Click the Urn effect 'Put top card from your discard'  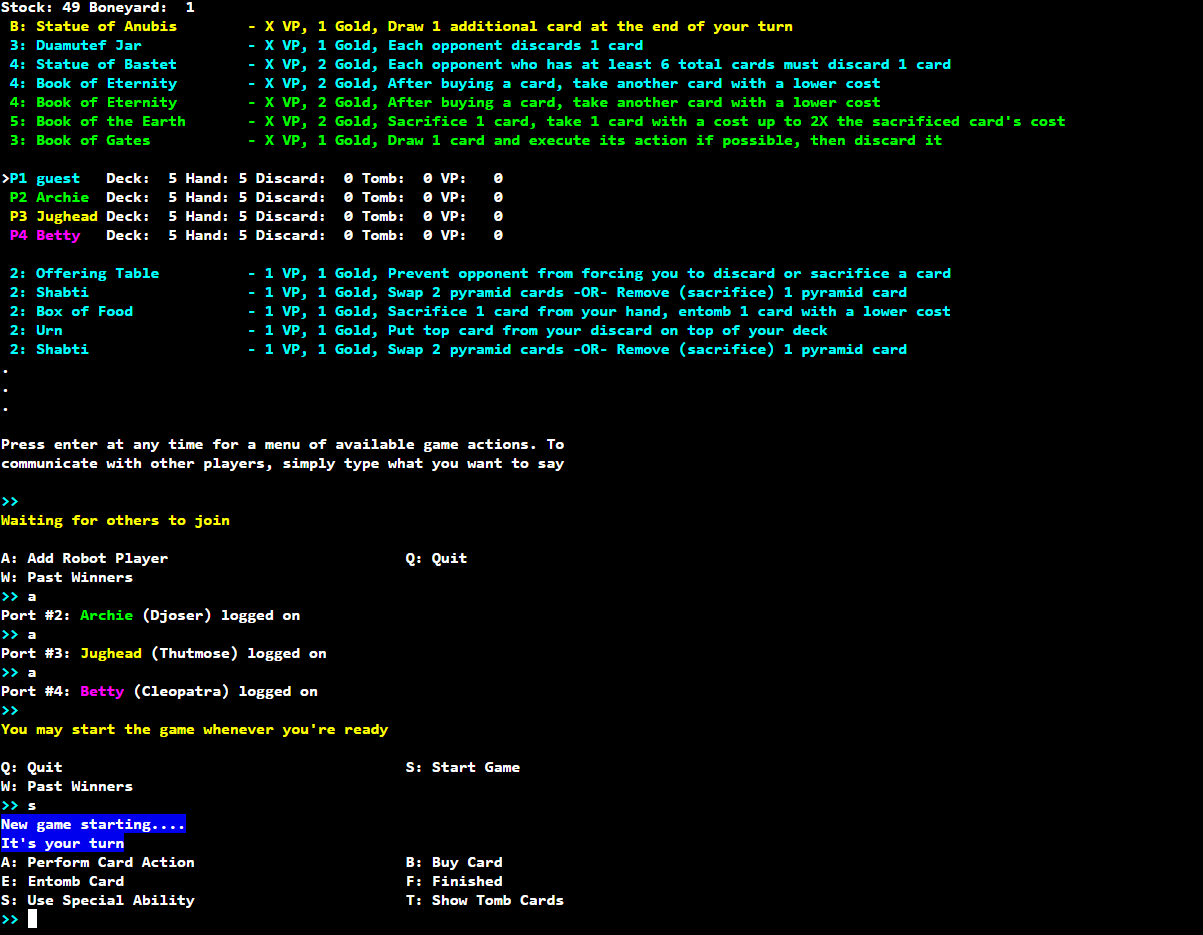[516, 330]
